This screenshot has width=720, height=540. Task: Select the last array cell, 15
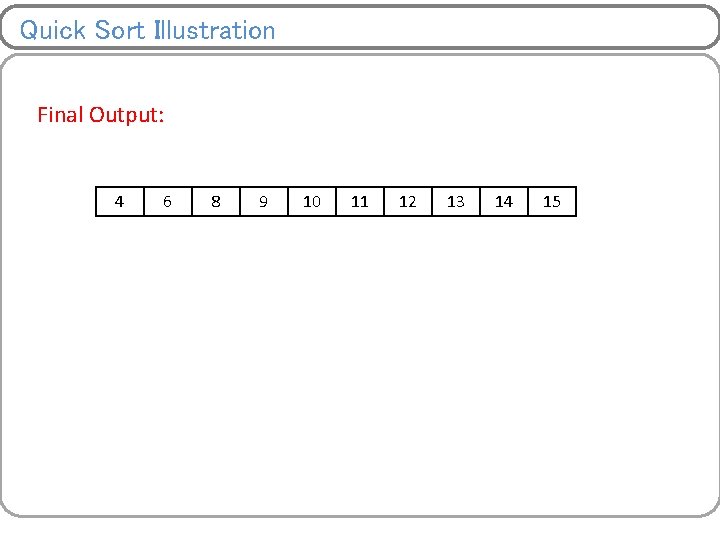[552, 201]
